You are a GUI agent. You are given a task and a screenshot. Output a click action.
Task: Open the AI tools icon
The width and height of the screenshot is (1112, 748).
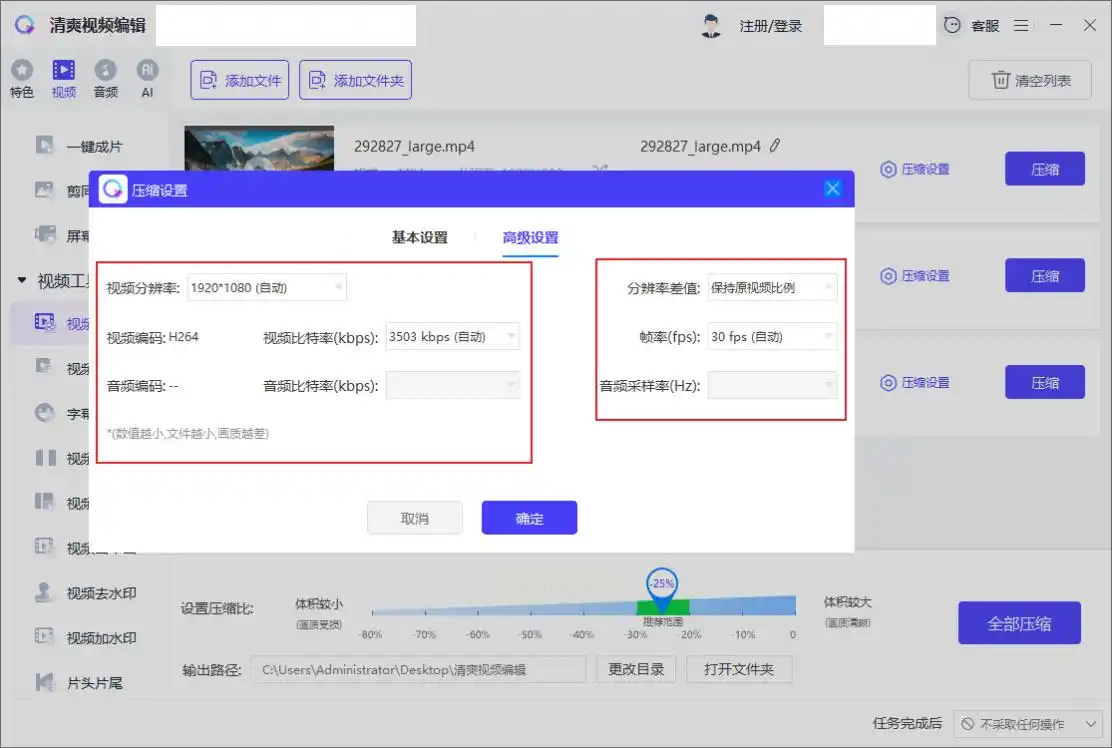pyautogui.click(x=147, y=71)
